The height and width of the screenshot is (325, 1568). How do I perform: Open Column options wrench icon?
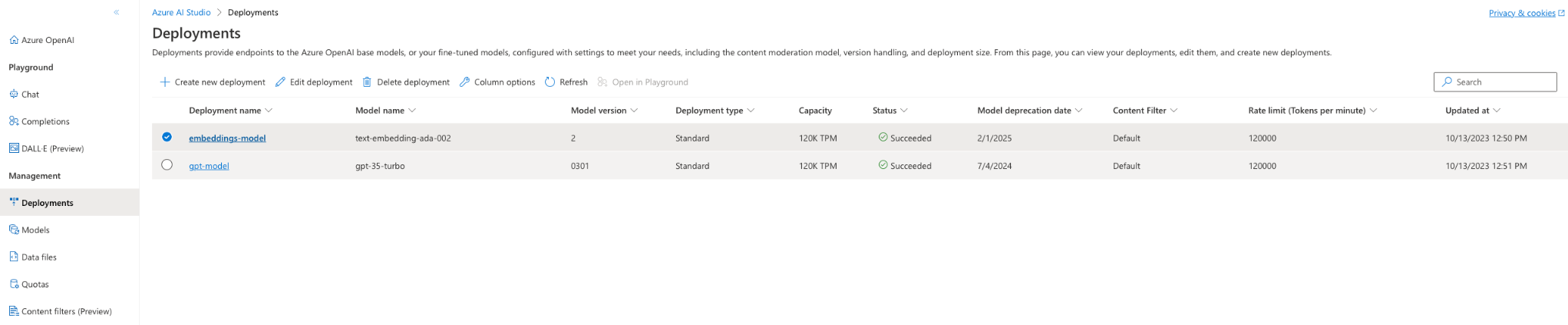click(464, 82)
